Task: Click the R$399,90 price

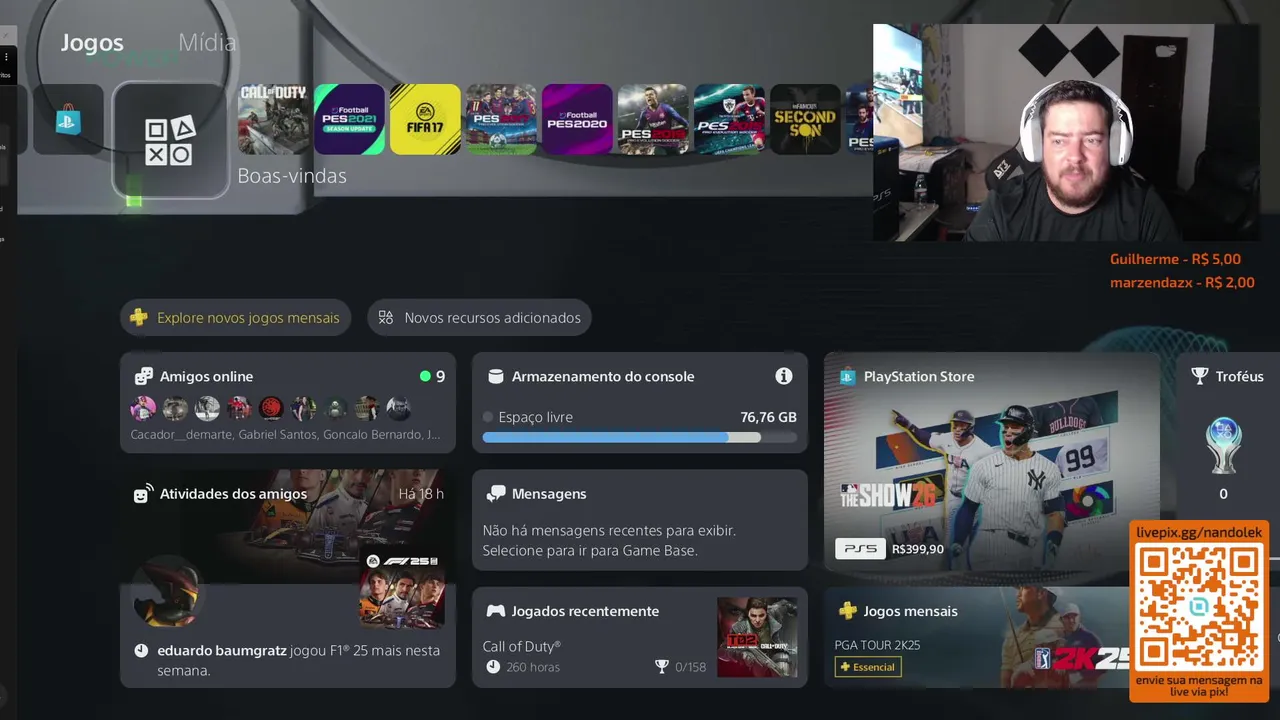Action: pos(917,549)
